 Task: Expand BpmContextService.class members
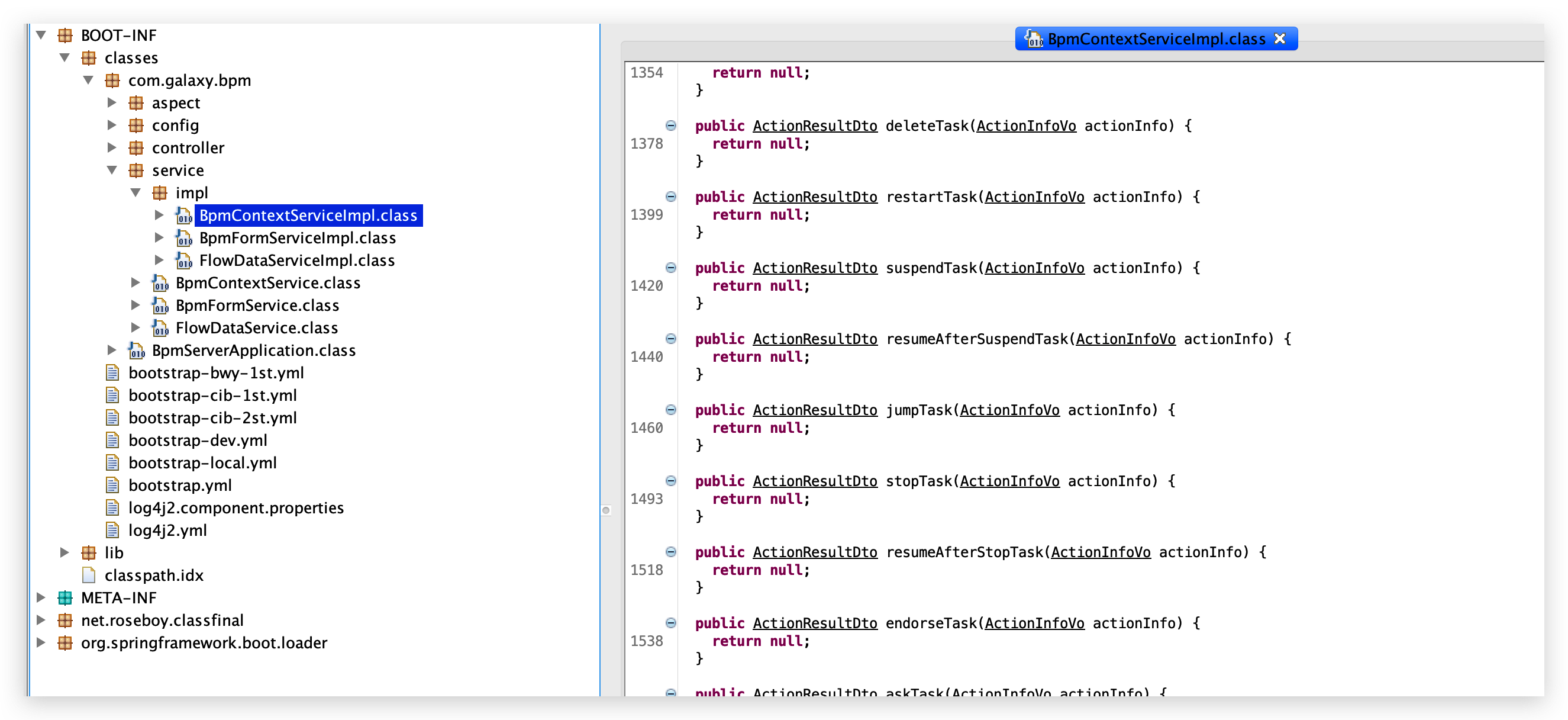coord(135,283)
